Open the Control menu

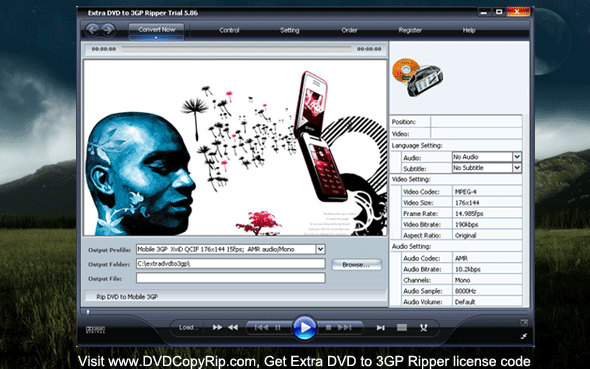(229, 30)
